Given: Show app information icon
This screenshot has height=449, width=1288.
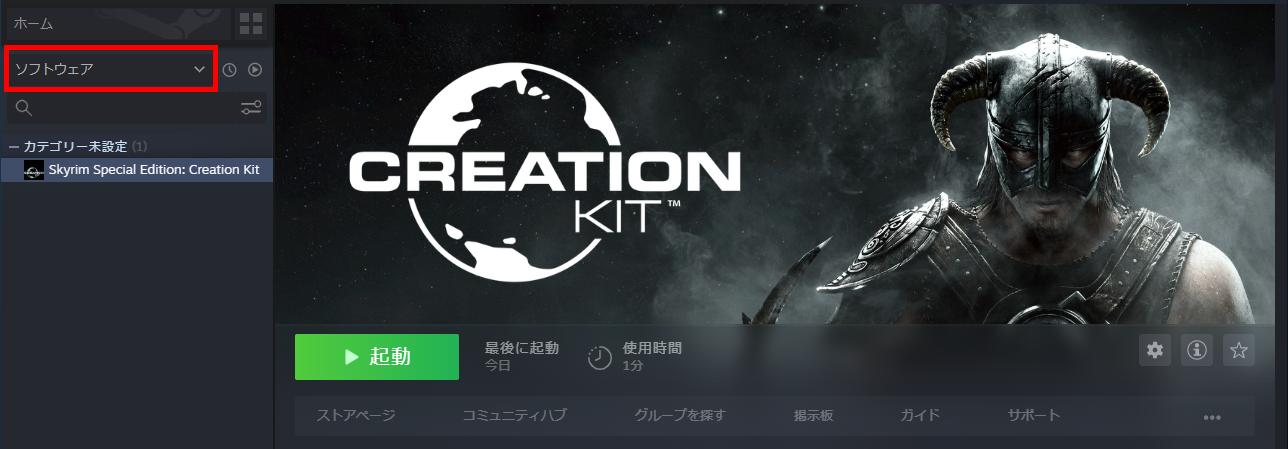Looking at the screenshot, I should (x=1198, y=350).
